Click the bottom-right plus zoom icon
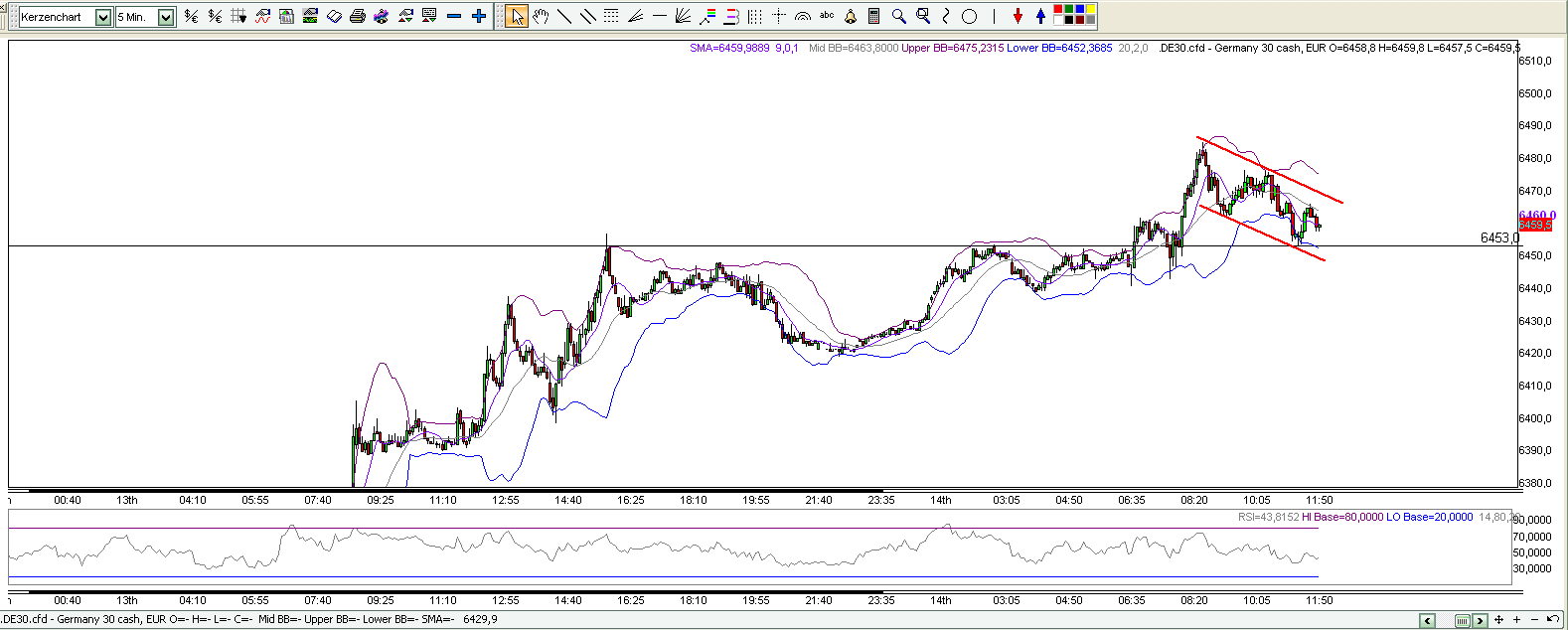Screen dimensions: 1568x630 tap(1516, 620)
